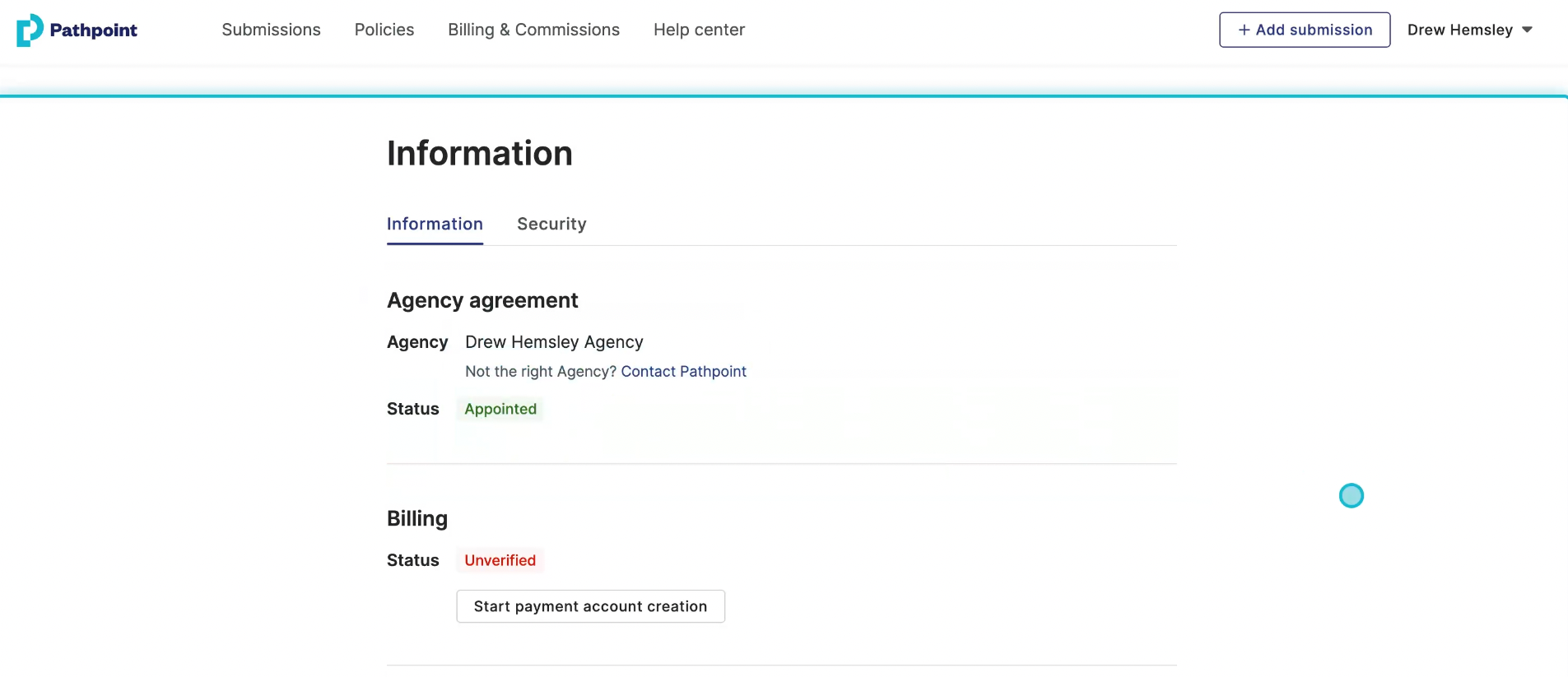Click the green Appointed status badge
This screenshot has width=1568, height=677.
(500, 409)
